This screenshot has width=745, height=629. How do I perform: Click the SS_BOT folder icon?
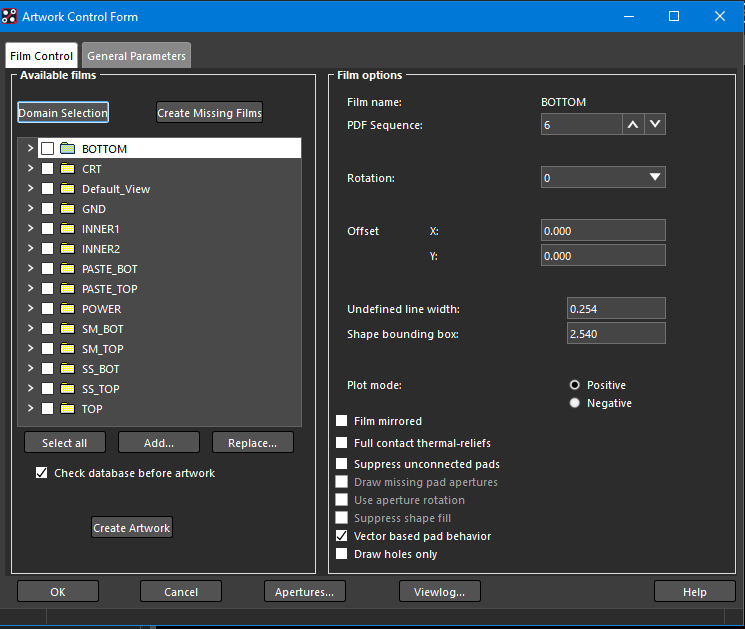(67, 369)
